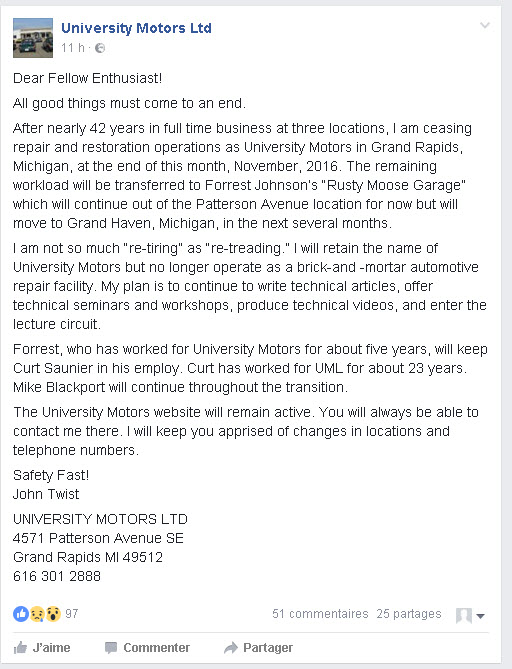Viewport: 512px width, 669px height.
Task: Click the public audience globe icon
Action: coord(100,48)
